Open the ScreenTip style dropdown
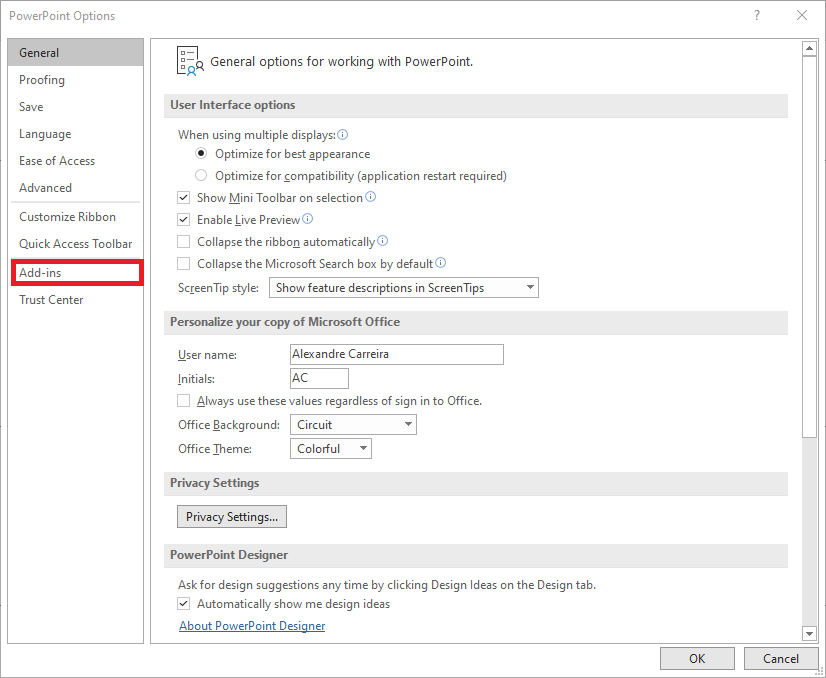The image size is (826, 678). [404, 288]
